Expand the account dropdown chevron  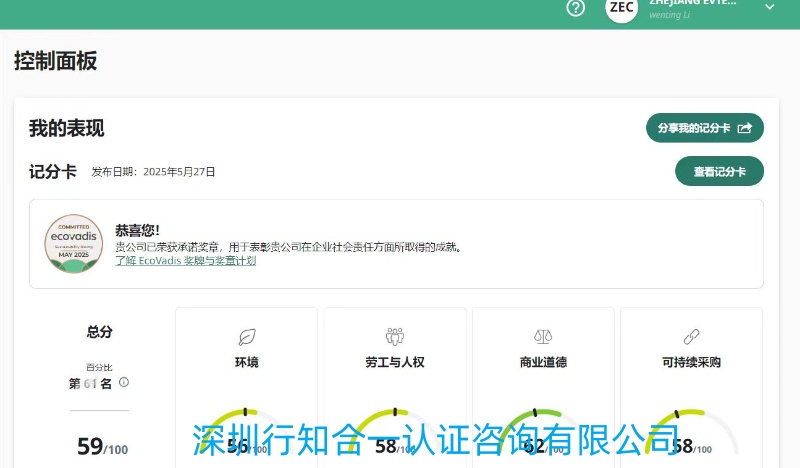[769, 7]
